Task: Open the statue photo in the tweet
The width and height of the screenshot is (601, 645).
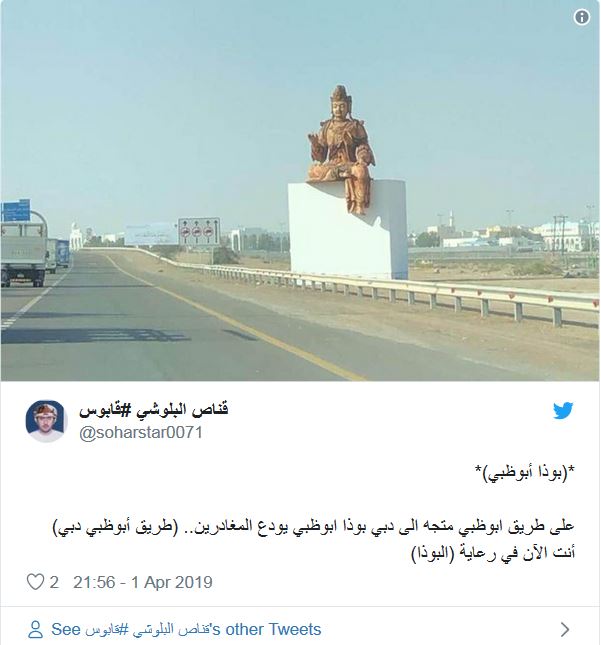Action: 300,190
